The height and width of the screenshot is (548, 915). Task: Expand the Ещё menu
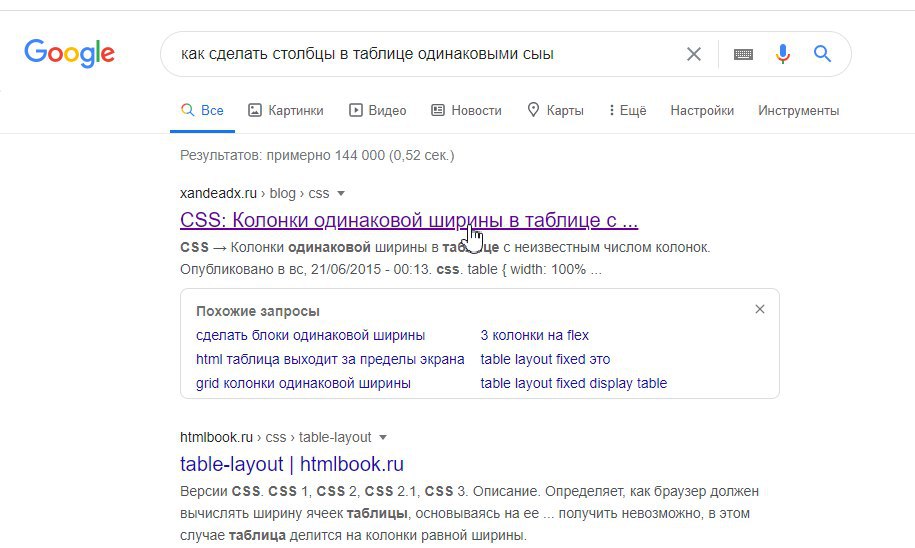click(627, 110)
